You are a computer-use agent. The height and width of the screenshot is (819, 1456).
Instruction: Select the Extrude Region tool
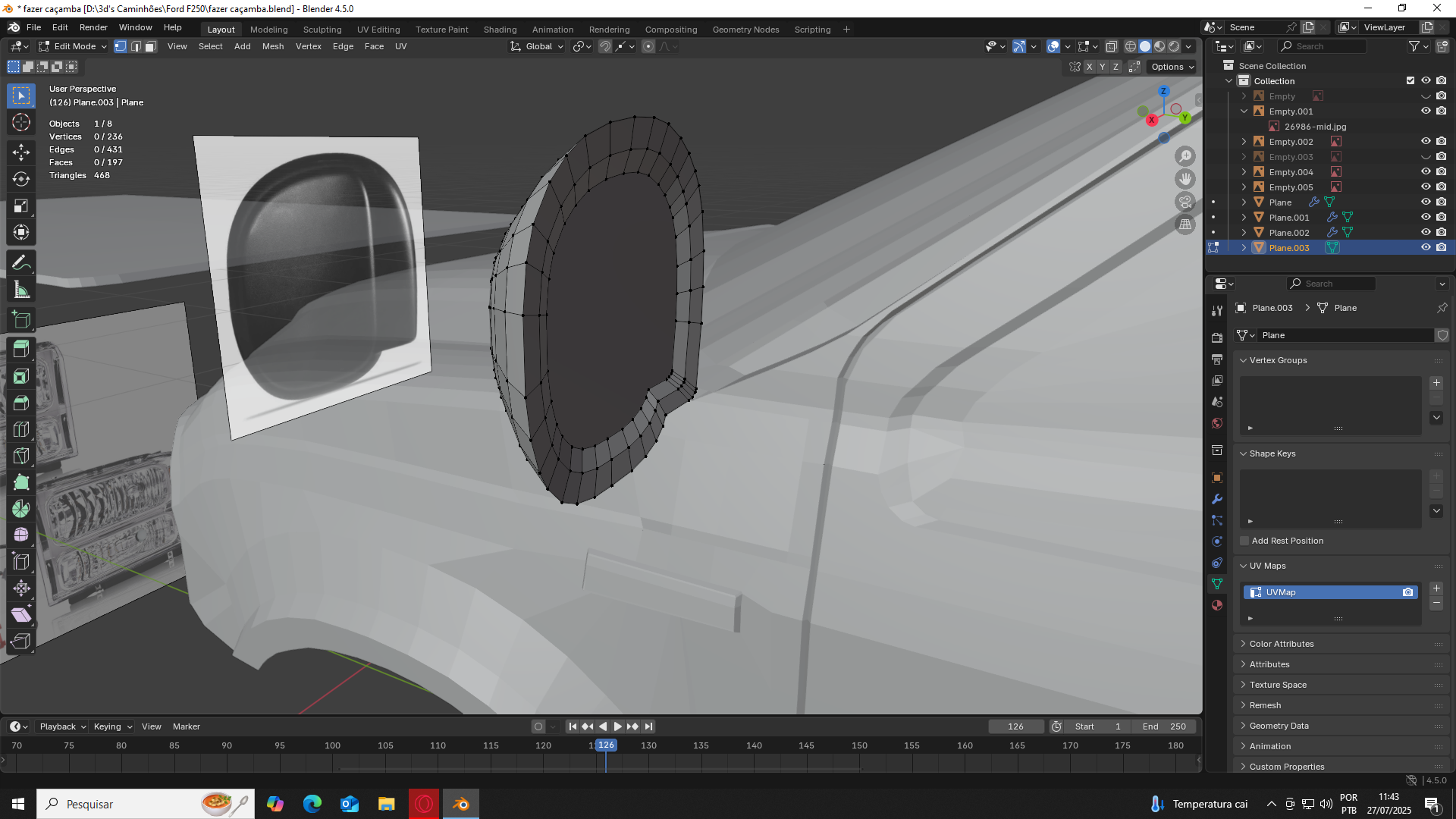point(20,349)
